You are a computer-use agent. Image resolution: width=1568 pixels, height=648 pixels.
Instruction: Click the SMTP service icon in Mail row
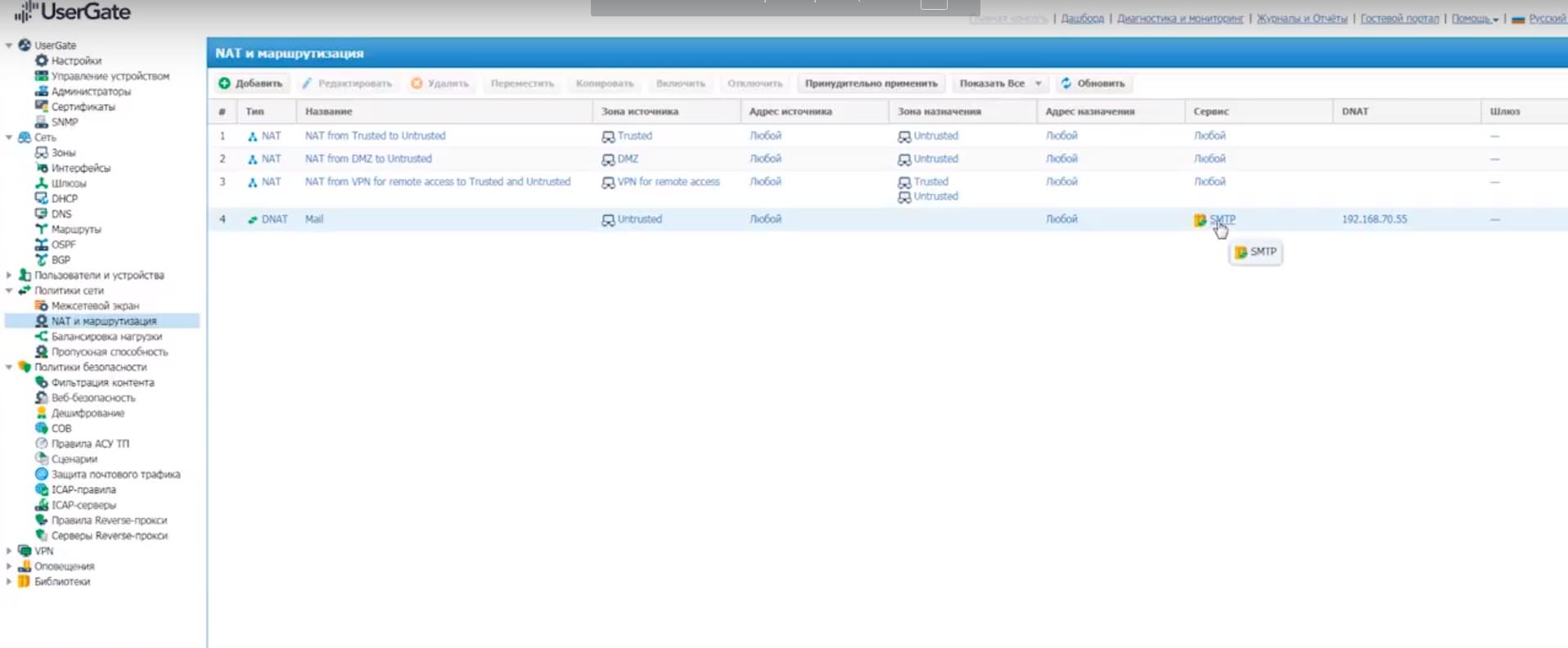click(x=1200, y=219)
